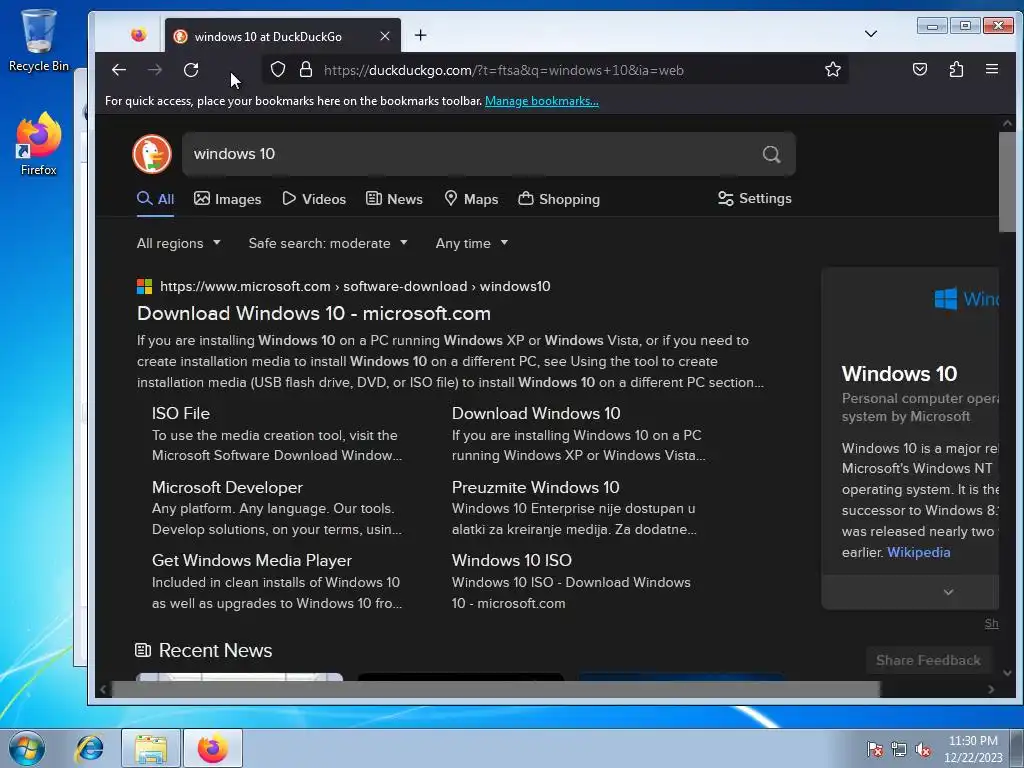Click Share Feedback button
The height and width of the screenshot is (768, 1024).
tap(928, 660)
